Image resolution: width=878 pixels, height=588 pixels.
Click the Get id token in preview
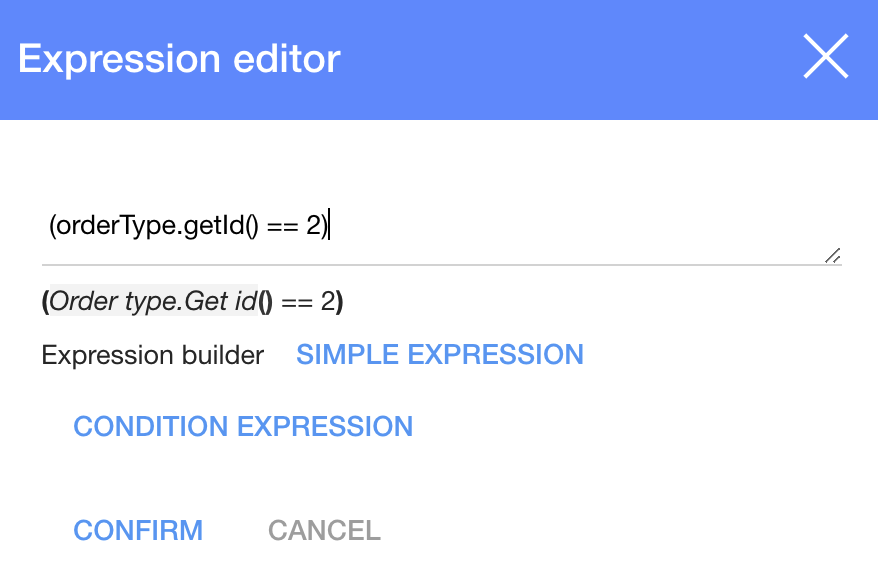tap(220, 301)
